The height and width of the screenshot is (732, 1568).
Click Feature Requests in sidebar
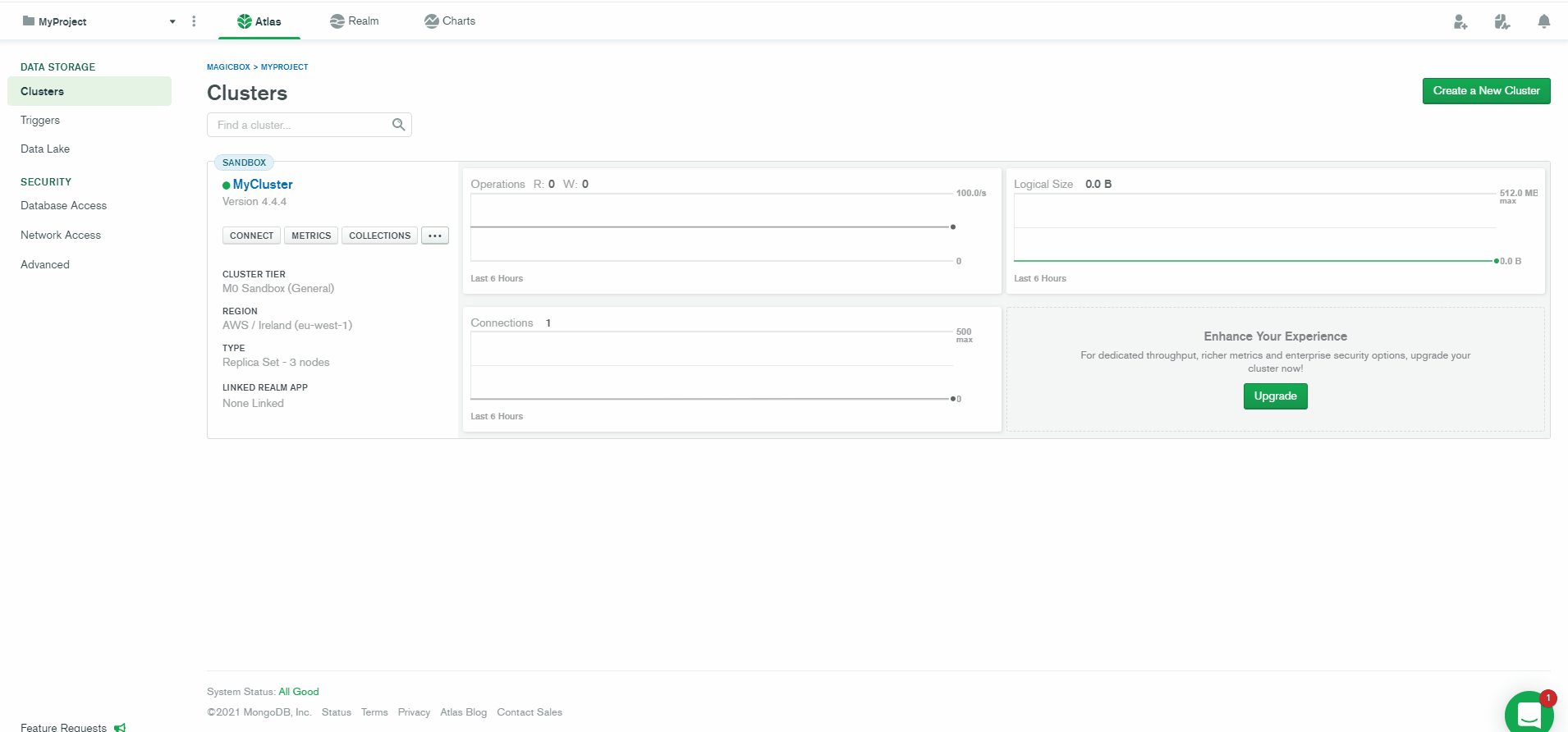[63, 727]
